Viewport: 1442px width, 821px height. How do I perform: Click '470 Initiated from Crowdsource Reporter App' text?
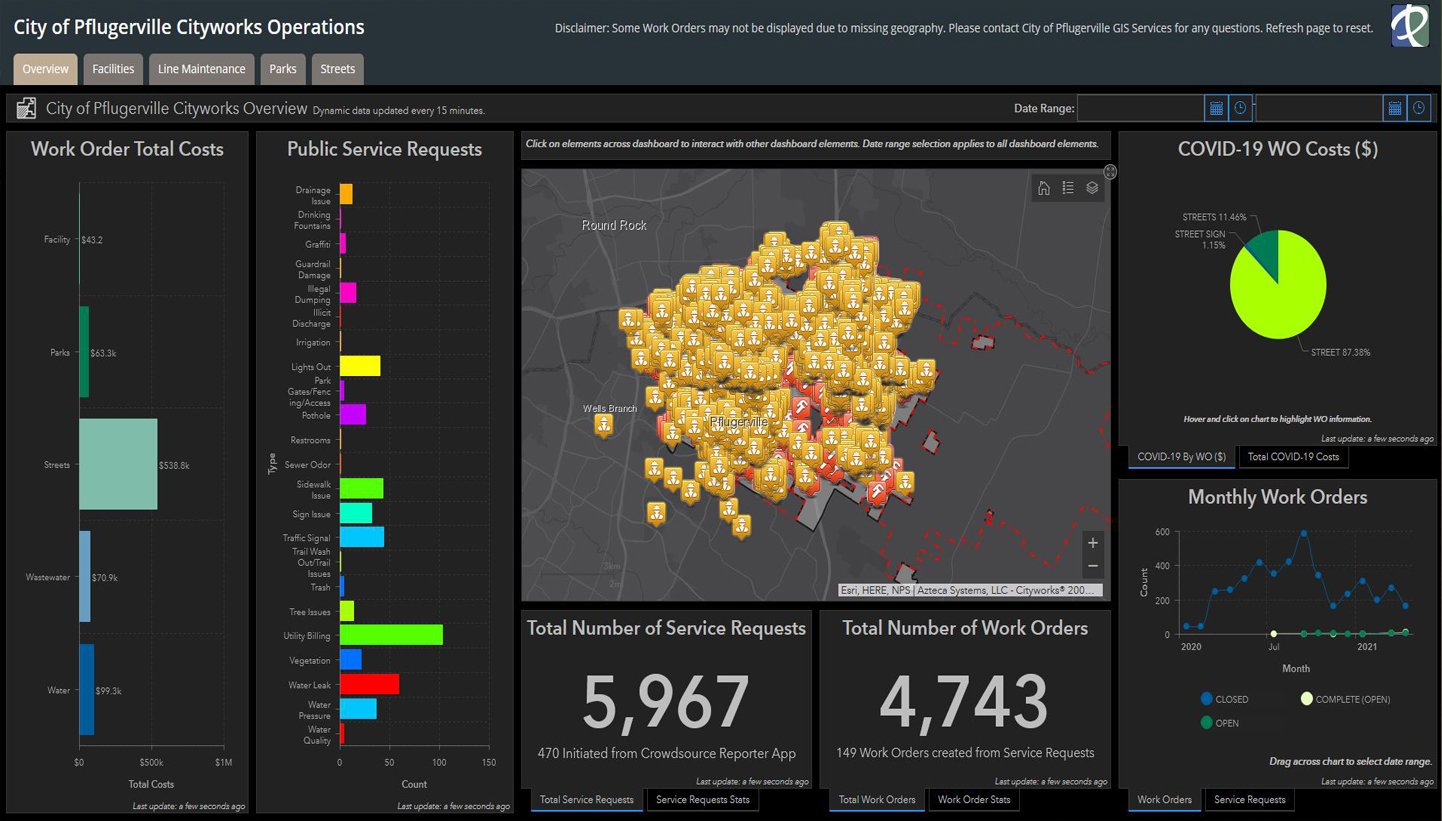click(x=666, y=753)
